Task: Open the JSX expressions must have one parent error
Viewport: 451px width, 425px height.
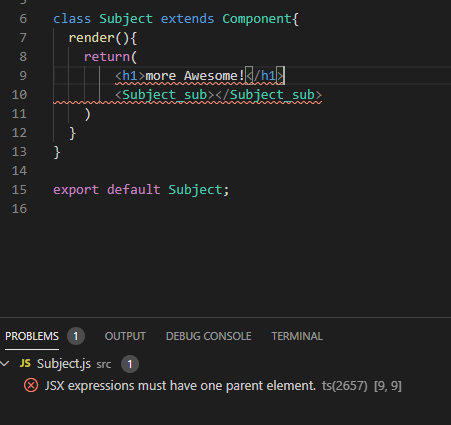Action: tap(180, 386)
